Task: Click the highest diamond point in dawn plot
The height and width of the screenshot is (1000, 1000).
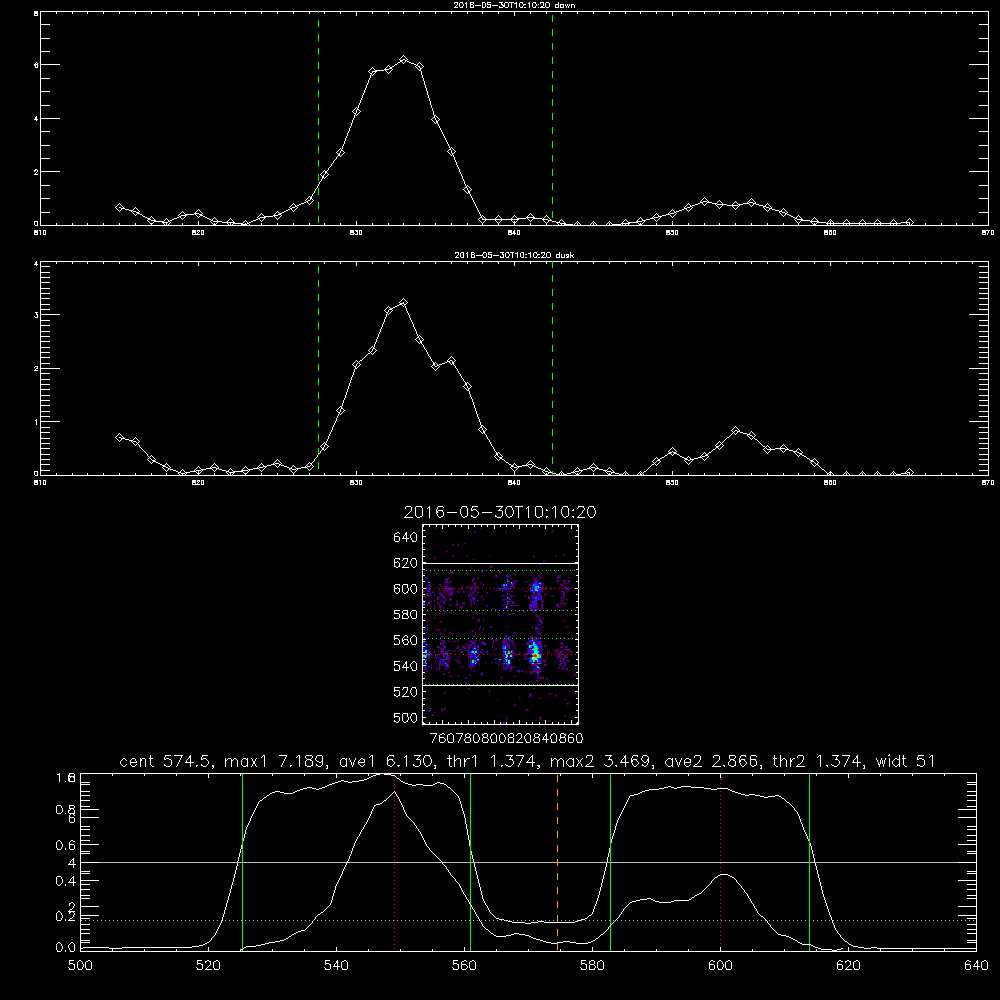Action: tap(403, 59)
